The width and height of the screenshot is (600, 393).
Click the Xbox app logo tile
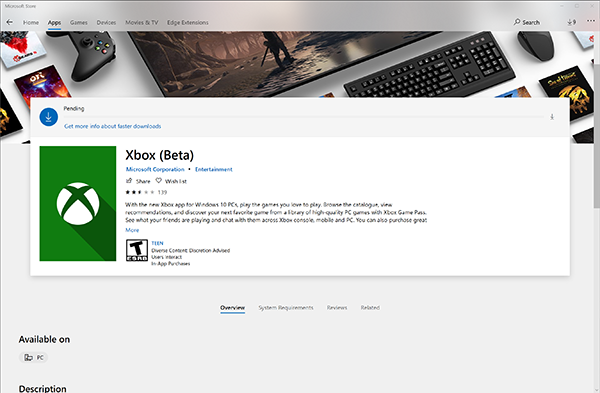78,204
